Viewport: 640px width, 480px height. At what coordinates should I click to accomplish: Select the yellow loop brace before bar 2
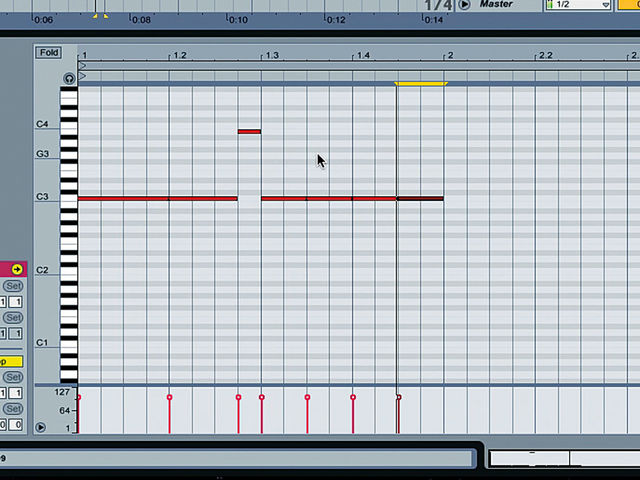pyautogui.click(x=421, y=84)
